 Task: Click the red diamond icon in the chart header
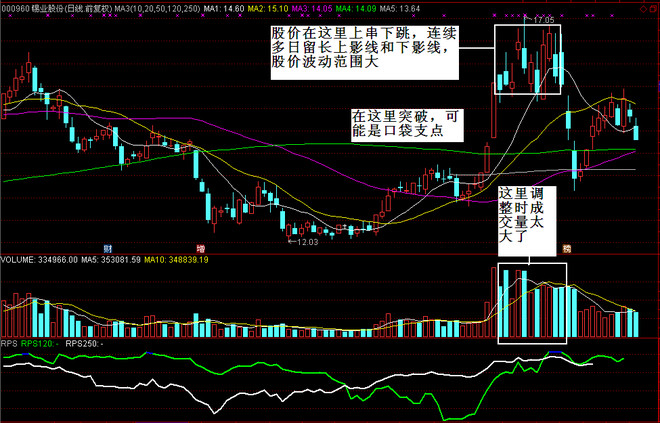(642, 9)
